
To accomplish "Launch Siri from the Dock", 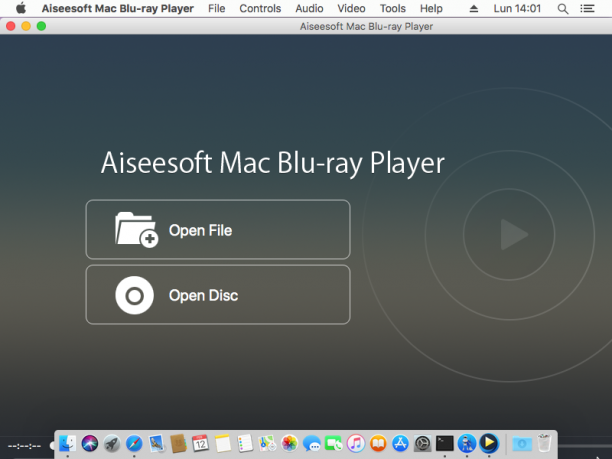I will [90, 443].
